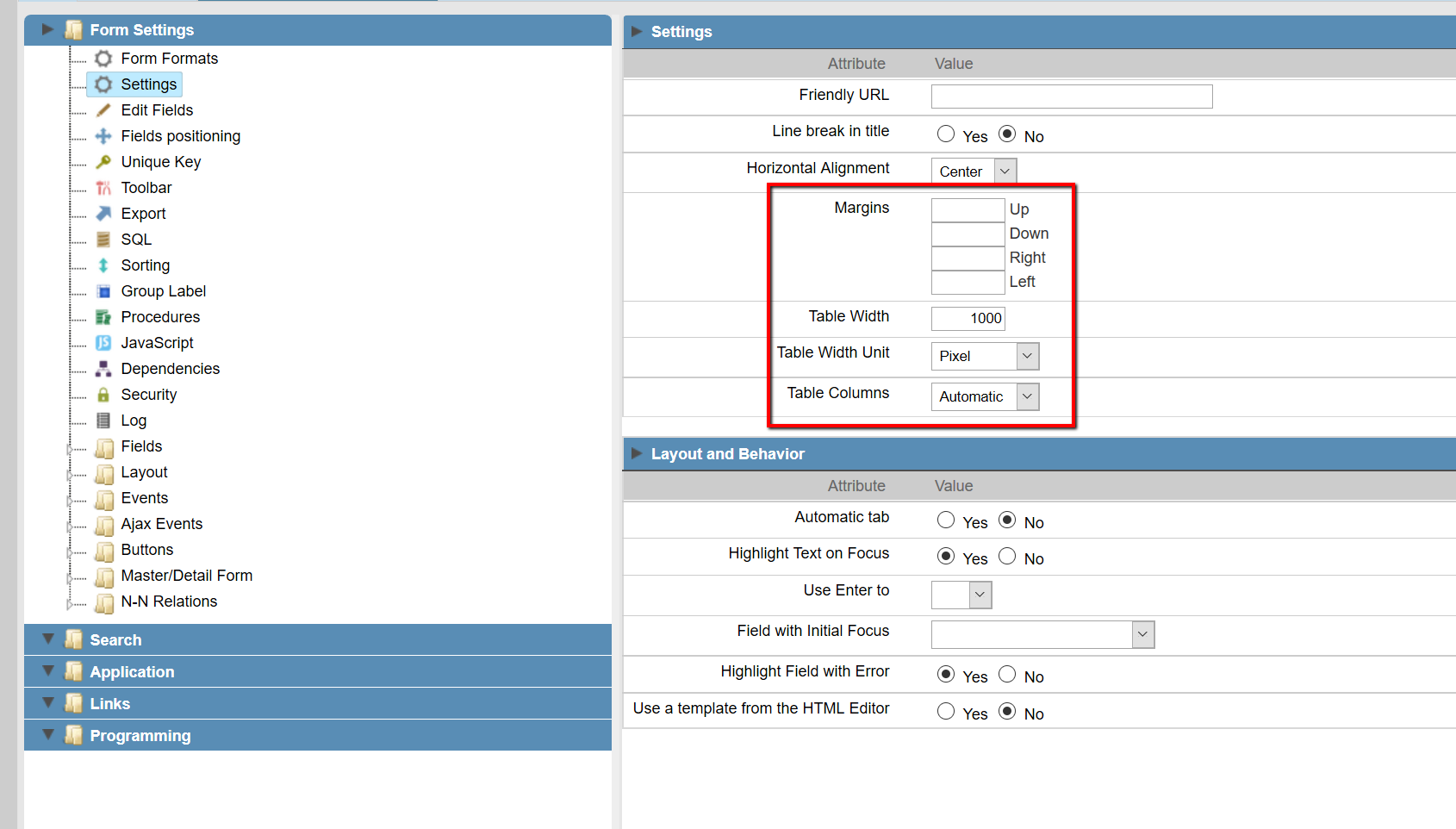
Task: Click the Margins Left input field
Action: pyautogui.click(x=968, y=283)
